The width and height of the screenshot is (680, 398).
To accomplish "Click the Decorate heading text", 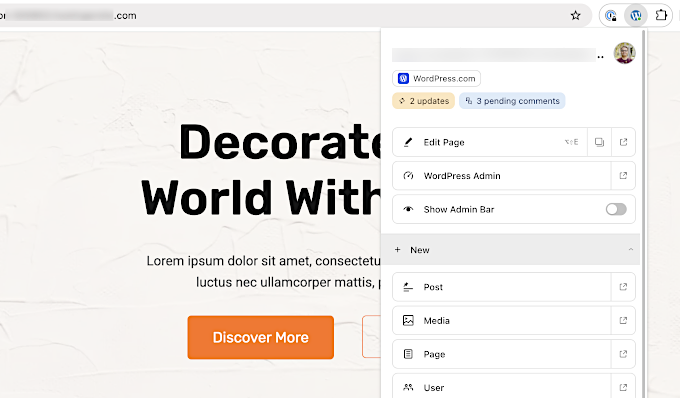I will point(280,142).
